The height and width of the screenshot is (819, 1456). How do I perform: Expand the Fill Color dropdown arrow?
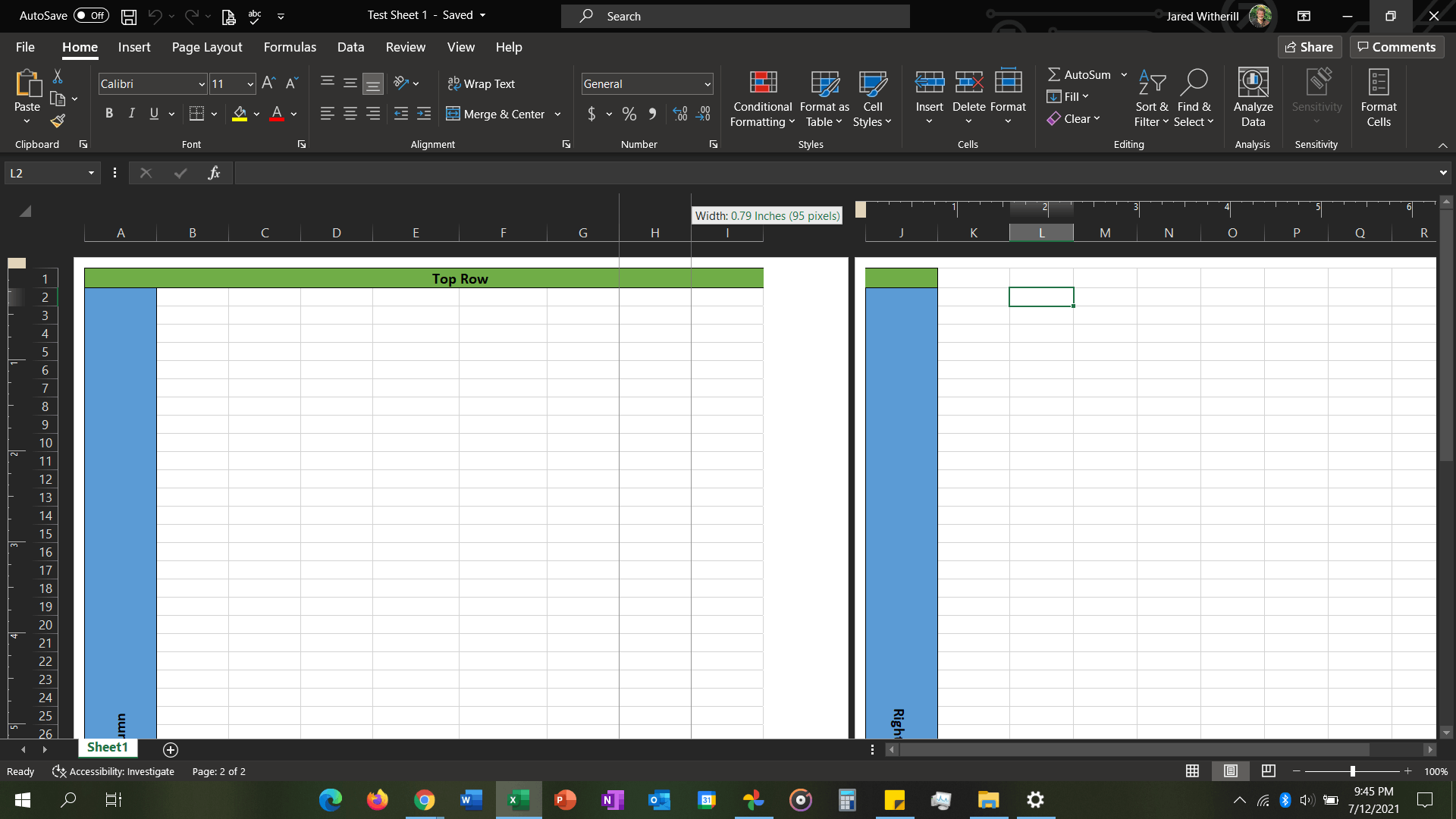pos(256,114)
